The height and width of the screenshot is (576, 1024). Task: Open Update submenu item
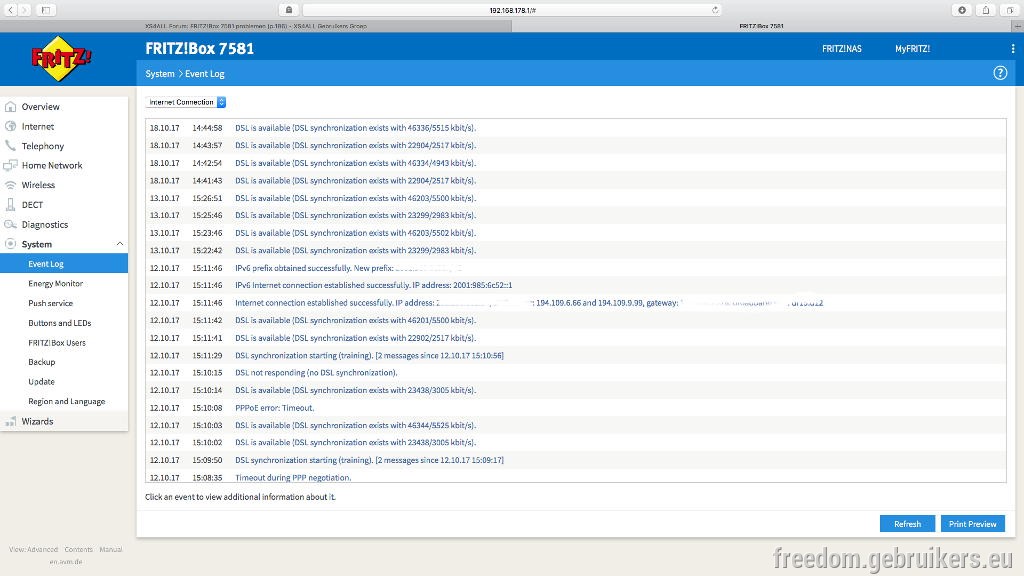pos(41,381)
